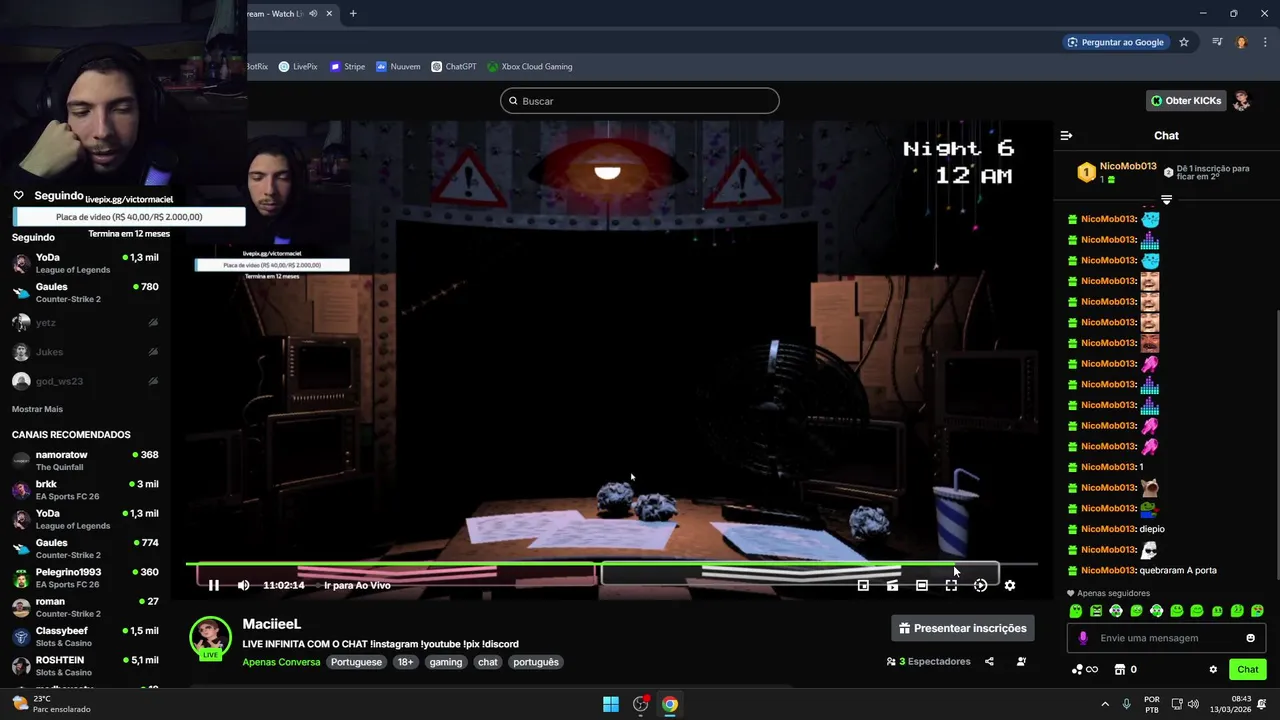Open the LivePix bookmark
1280x720 pixels.
(298, 67)
